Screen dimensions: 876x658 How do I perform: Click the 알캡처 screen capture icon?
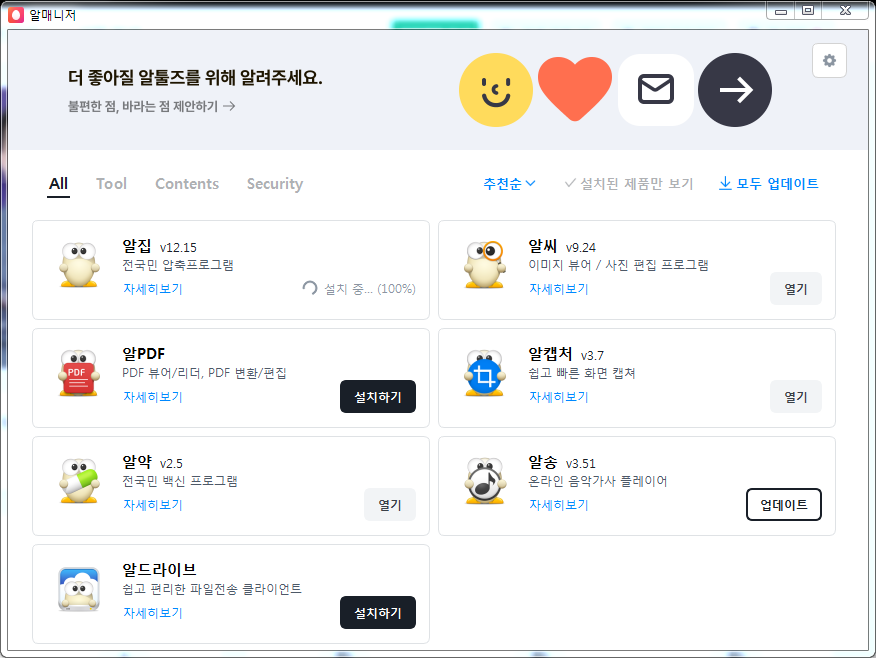485,372
